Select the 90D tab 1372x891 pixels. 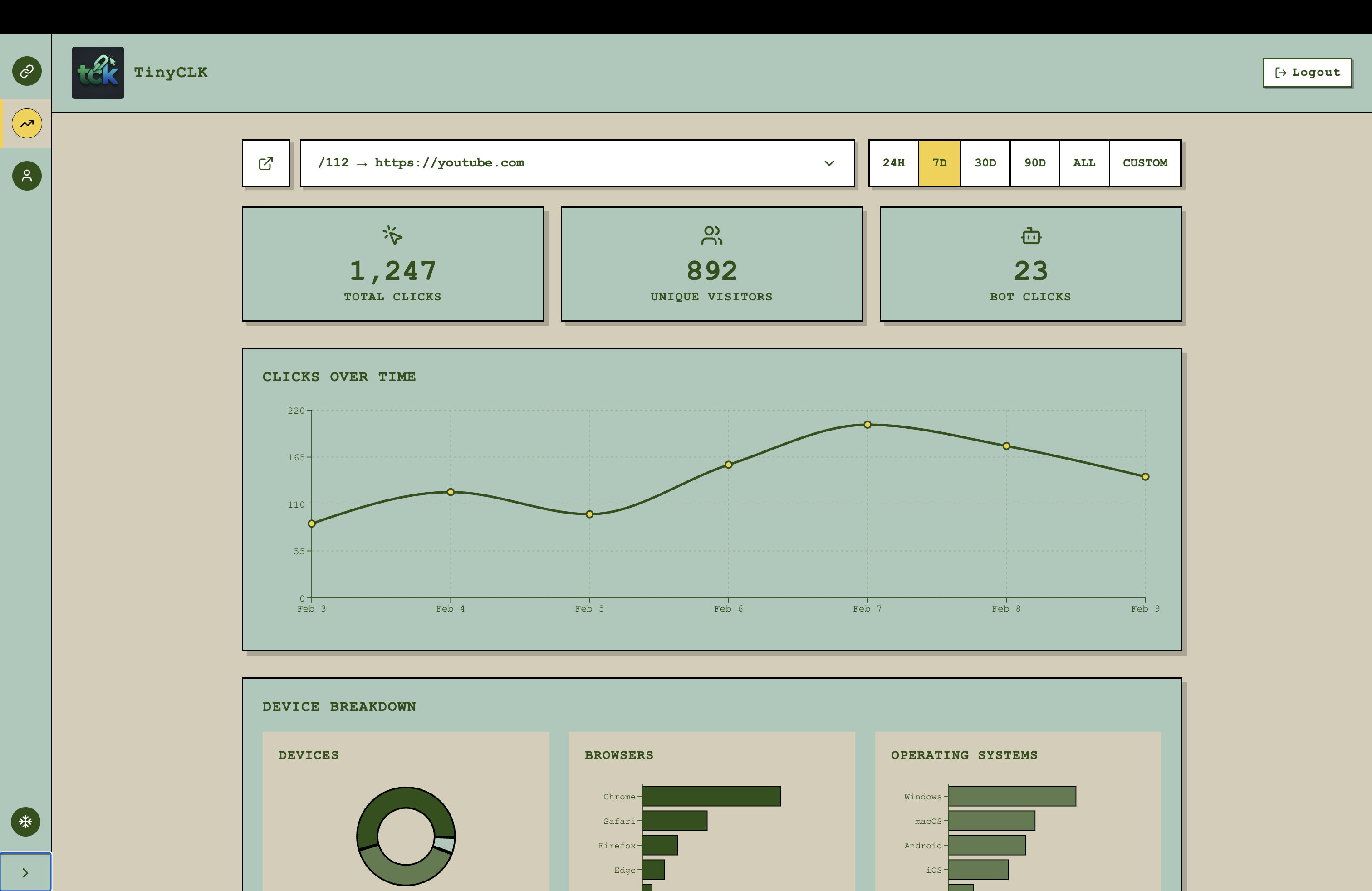click(x=1034, y=163)
